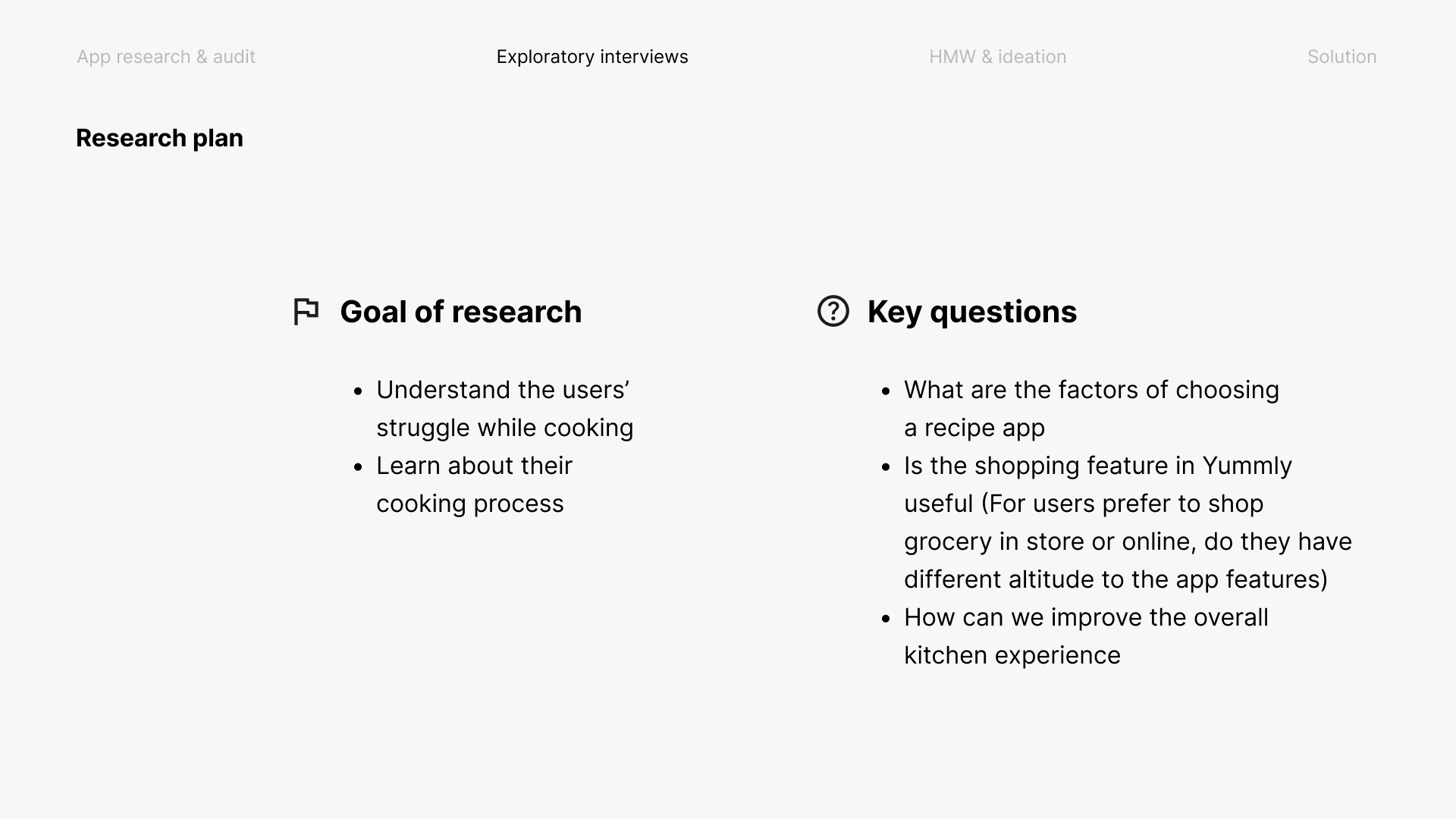This screenshot has width=1456, height=819.
Task: Click the question mark icon beside Key questions
Action: point(833,311)
